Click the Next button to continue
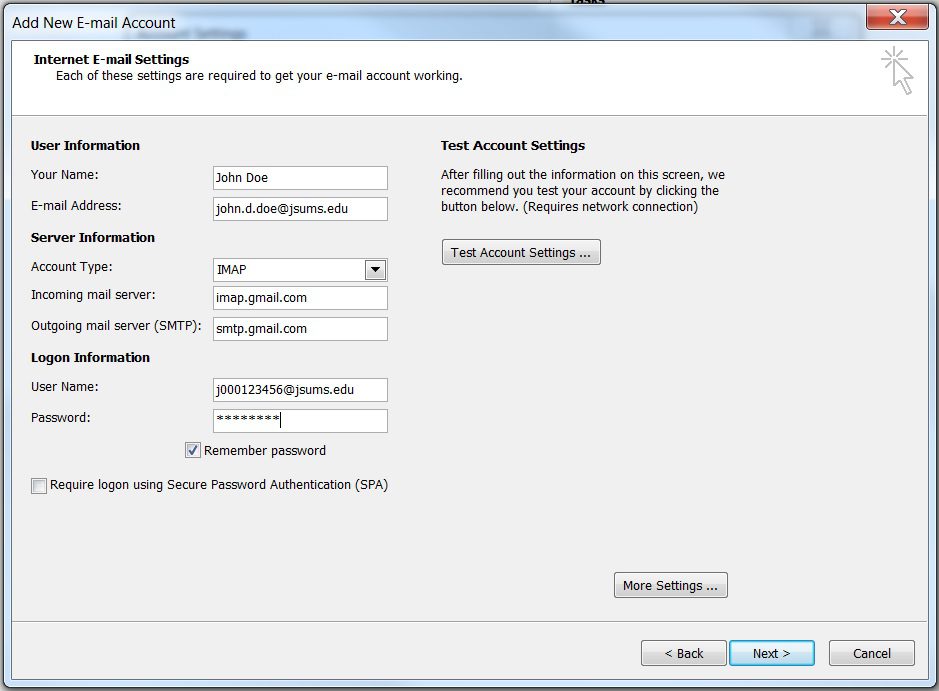This screenshot has height=691, width=939. 771,652
